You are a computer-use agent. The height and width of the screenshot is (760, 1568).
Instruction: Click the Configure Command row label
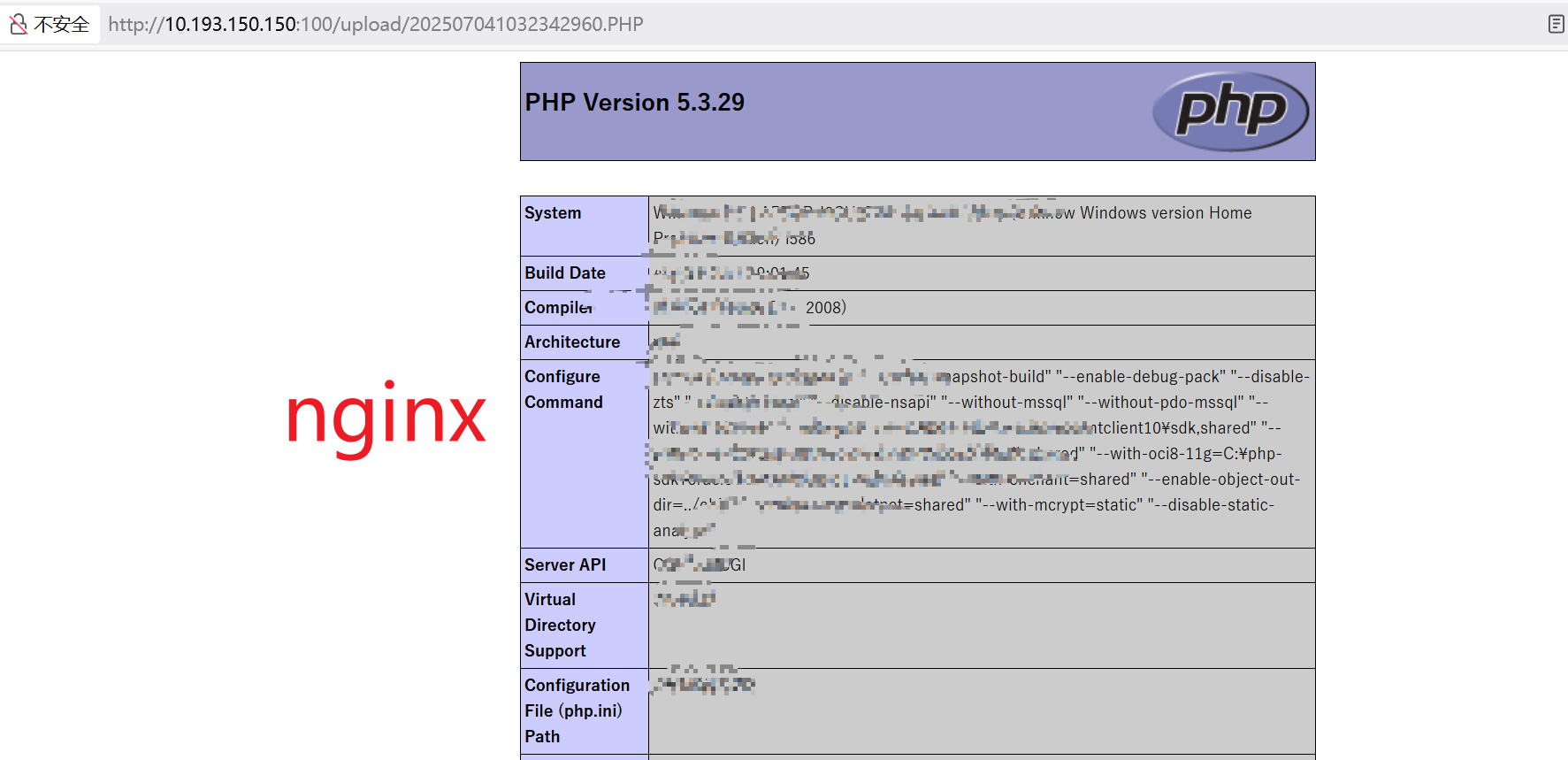pos(563,389)
